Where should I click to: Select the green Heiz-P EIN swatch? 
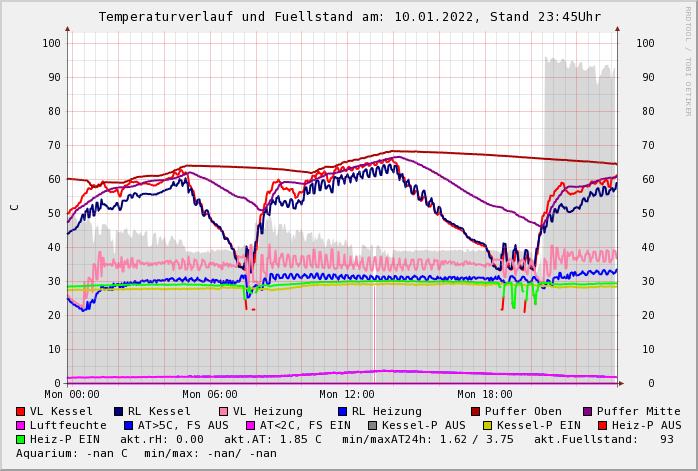[x=21, y=439]
